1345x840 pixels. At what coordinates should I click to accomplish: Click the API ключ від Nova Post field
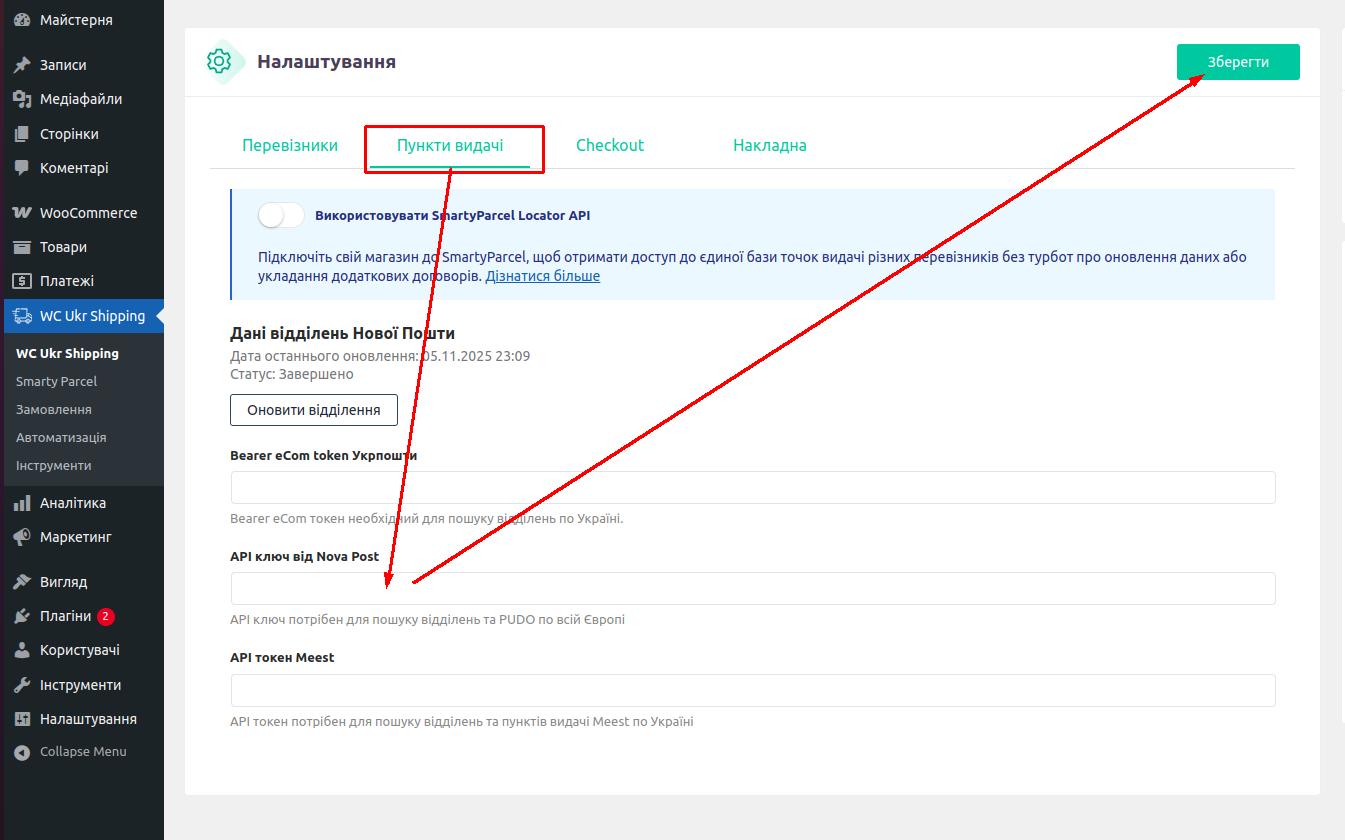coord(753,589)
